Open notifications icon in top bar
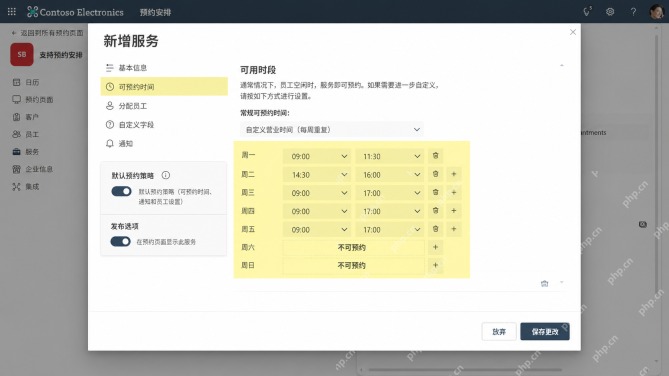The width and height of the screenshot is (669, 376). [x=588, y=12]
